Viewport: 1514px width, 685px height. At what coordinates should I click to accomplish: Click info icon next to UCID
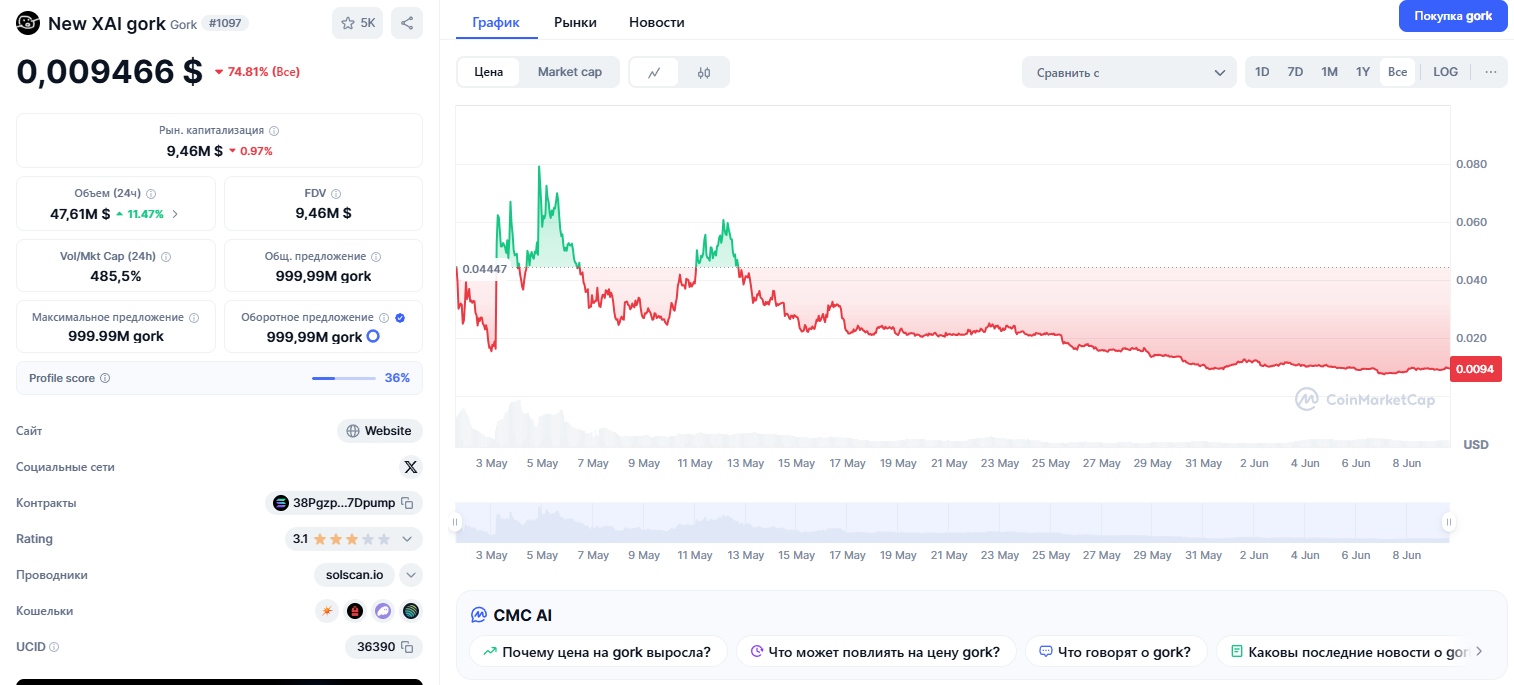[54, 647]
